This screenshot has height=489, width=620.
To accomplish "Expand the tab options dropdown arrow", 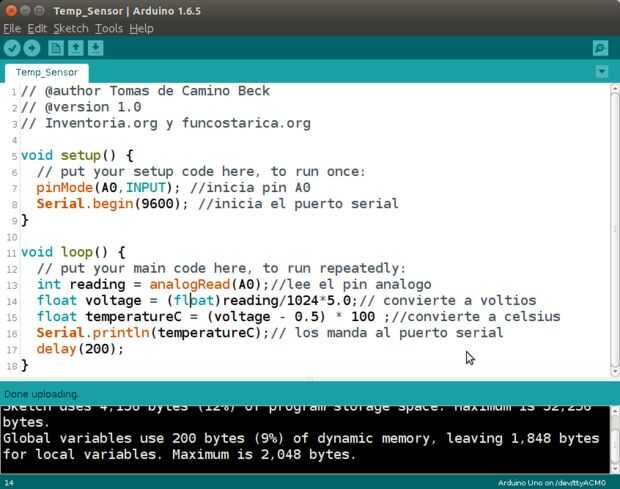I will pyautogui.click(x=602, y=72).
